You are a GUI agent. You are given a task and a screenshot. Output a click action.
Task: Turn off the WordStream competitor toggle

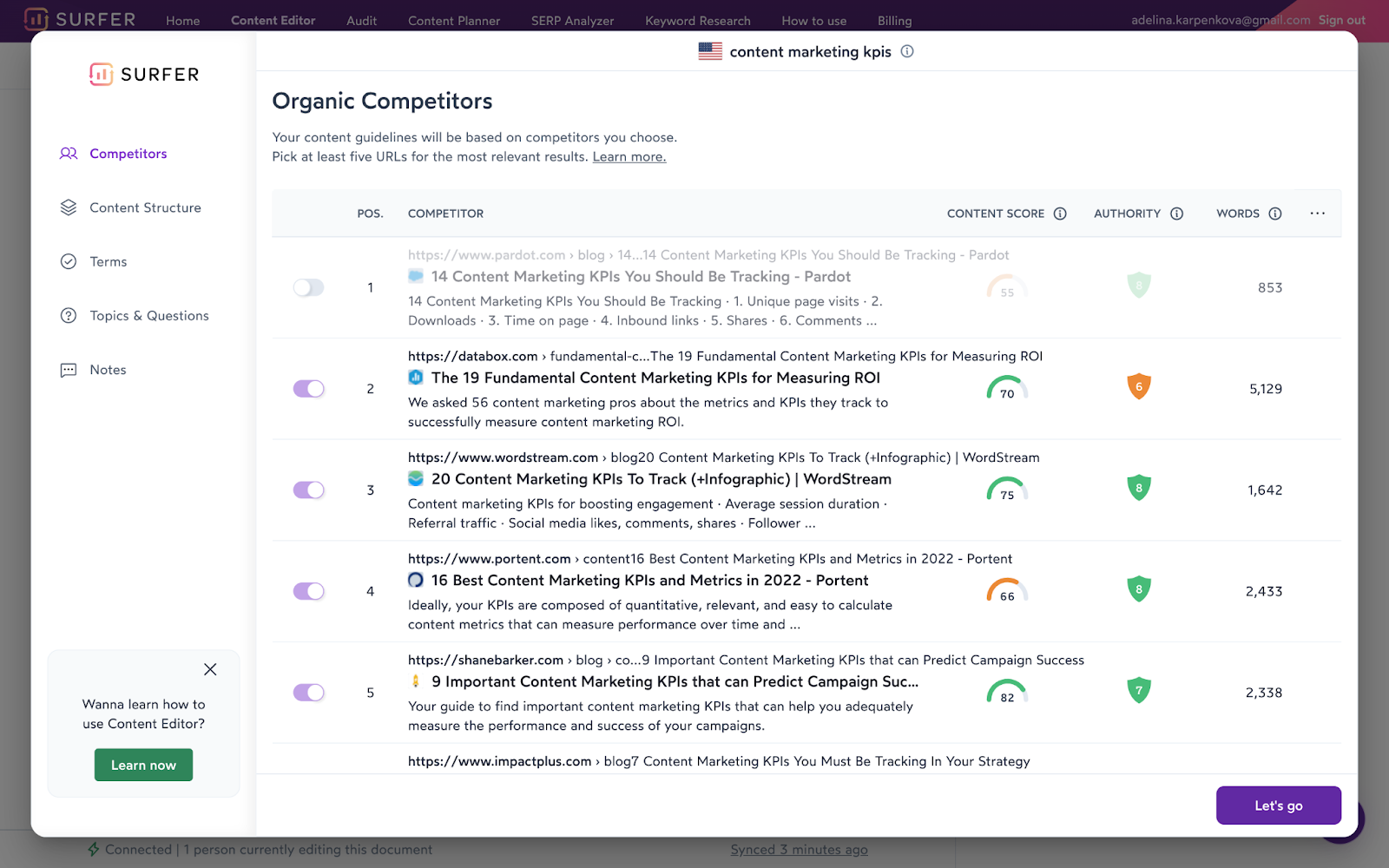(x=308, y=490)
